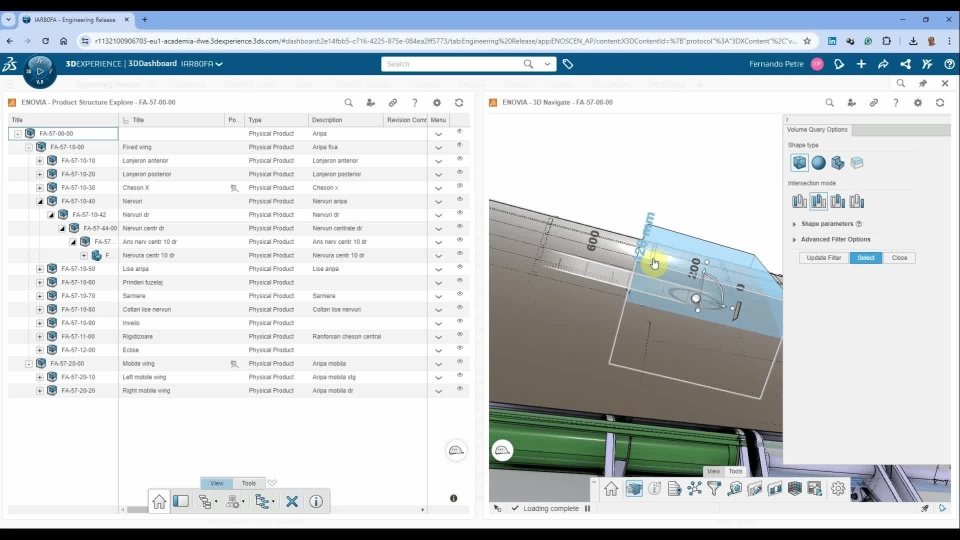Sort by the Type column header

coord(276,120)
